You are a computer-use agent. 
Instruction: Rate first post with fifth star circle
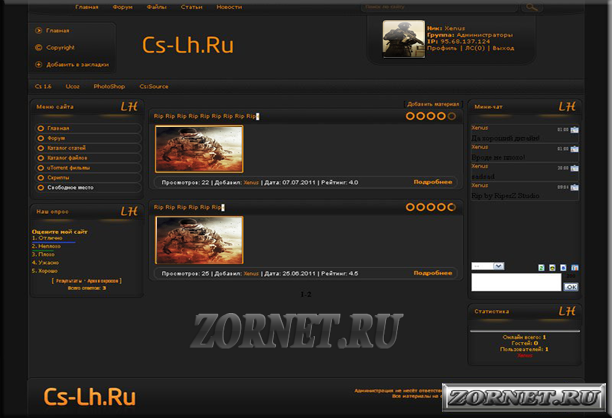[452, 117]
